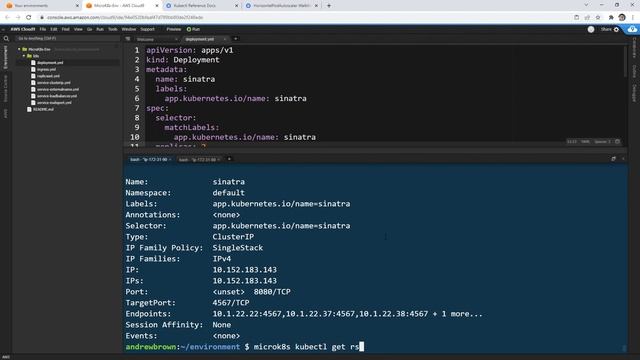Maximize the terminal panel

click(613, 159)
